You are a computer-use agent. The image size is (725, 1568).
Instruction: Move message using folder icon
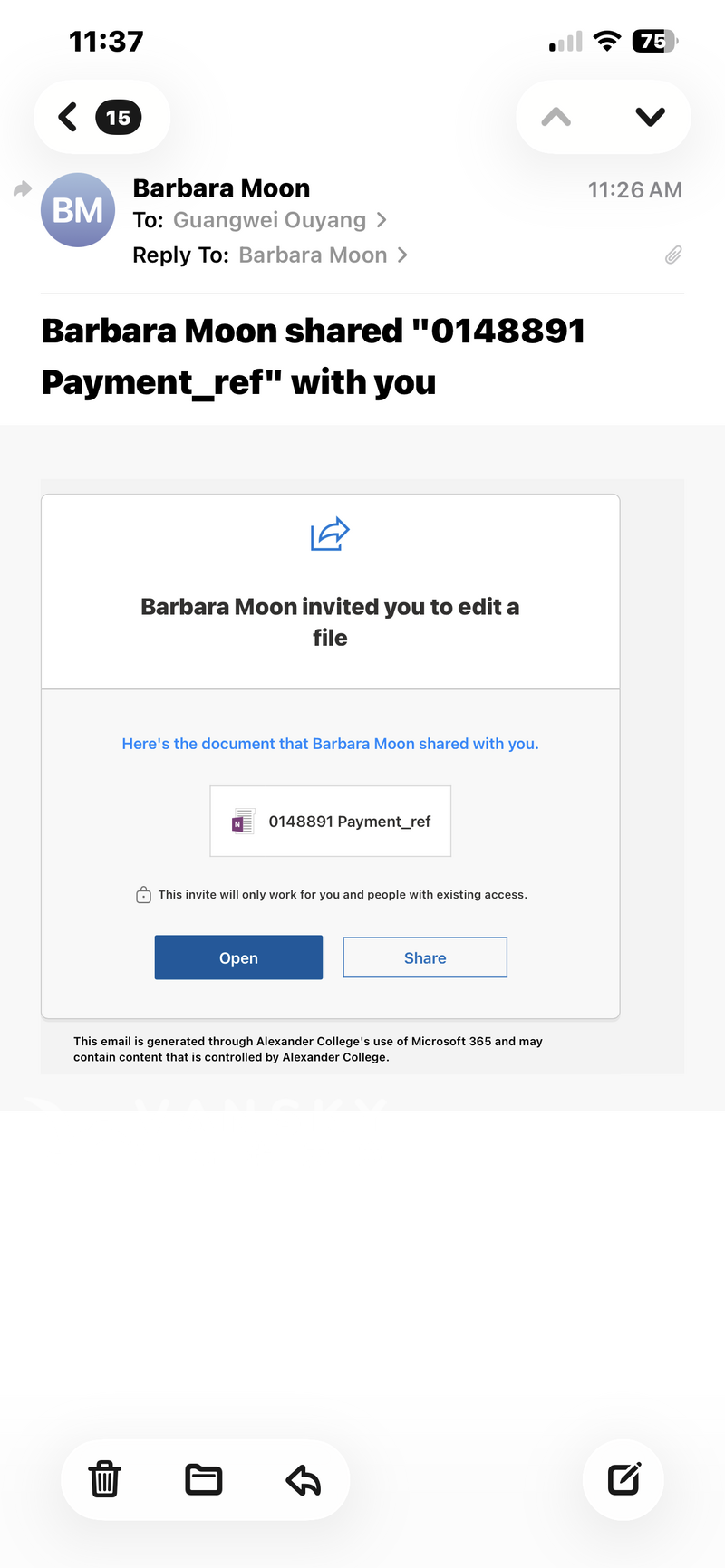(x=204, y=1479)
